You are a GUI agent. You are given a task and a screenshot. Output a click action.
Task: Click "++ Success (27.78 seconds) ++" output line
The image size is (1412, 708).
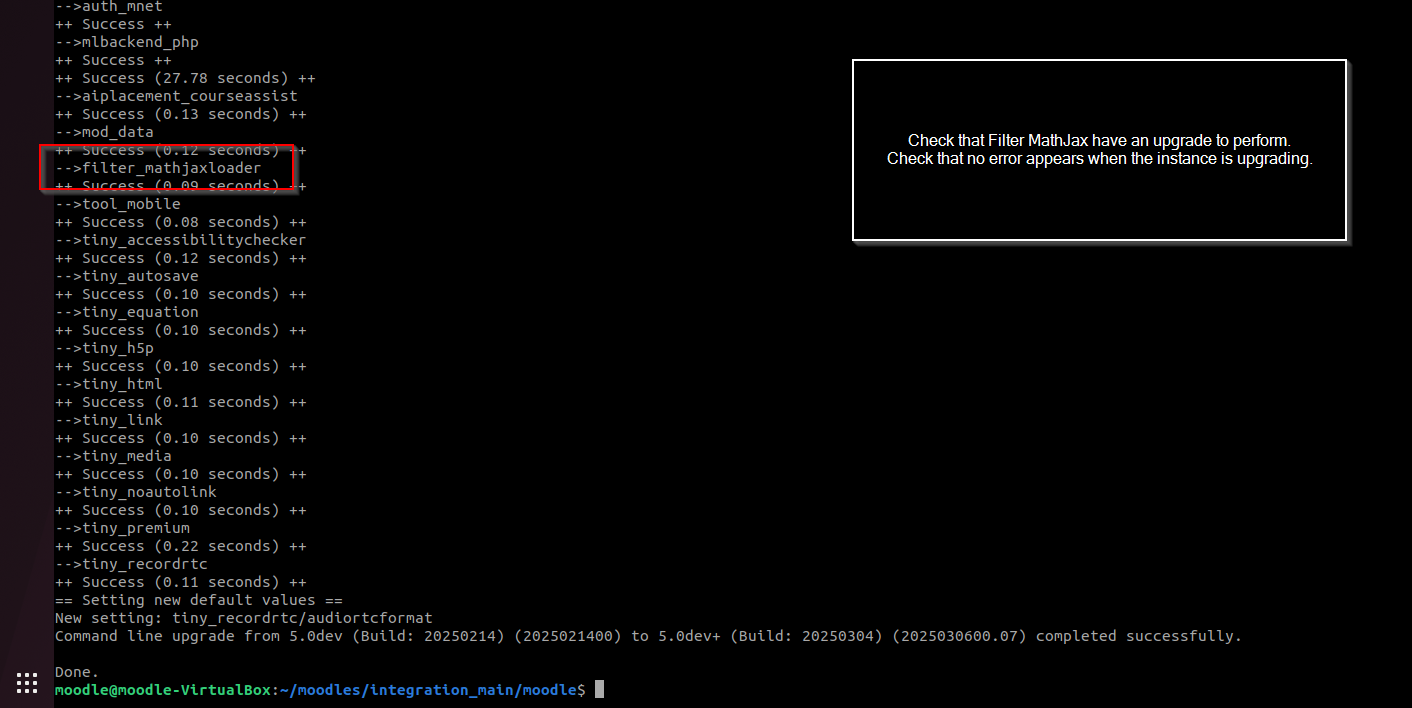(x=185, y=78)
